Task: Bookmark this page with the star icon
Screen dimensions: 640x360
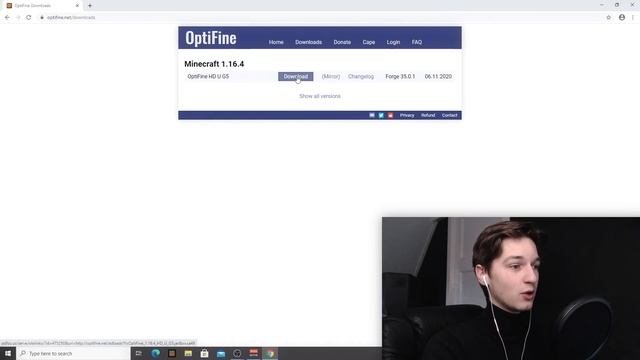Action: (x=609, y=18)
